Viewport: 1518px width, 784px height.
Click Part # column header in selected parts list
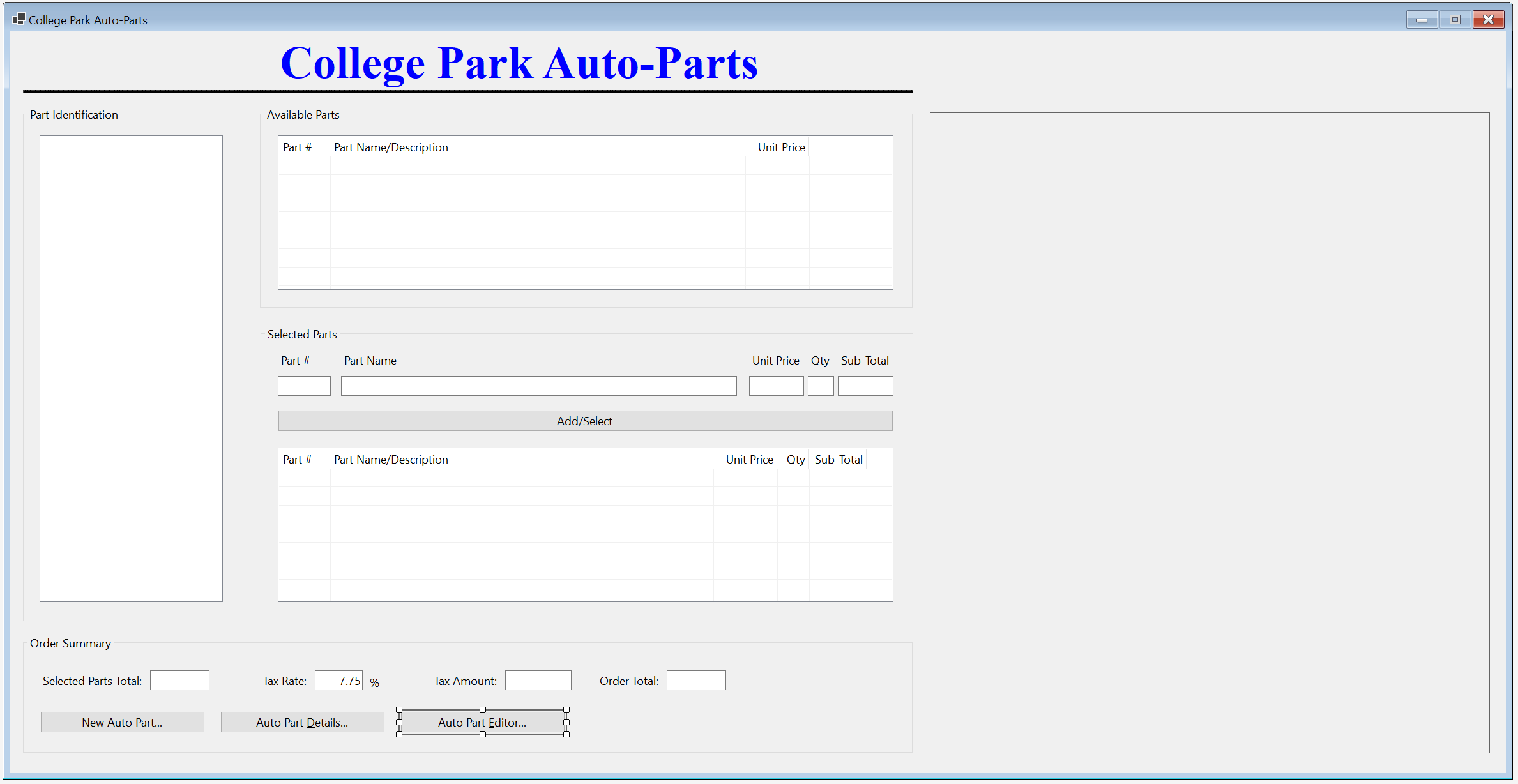304,460
